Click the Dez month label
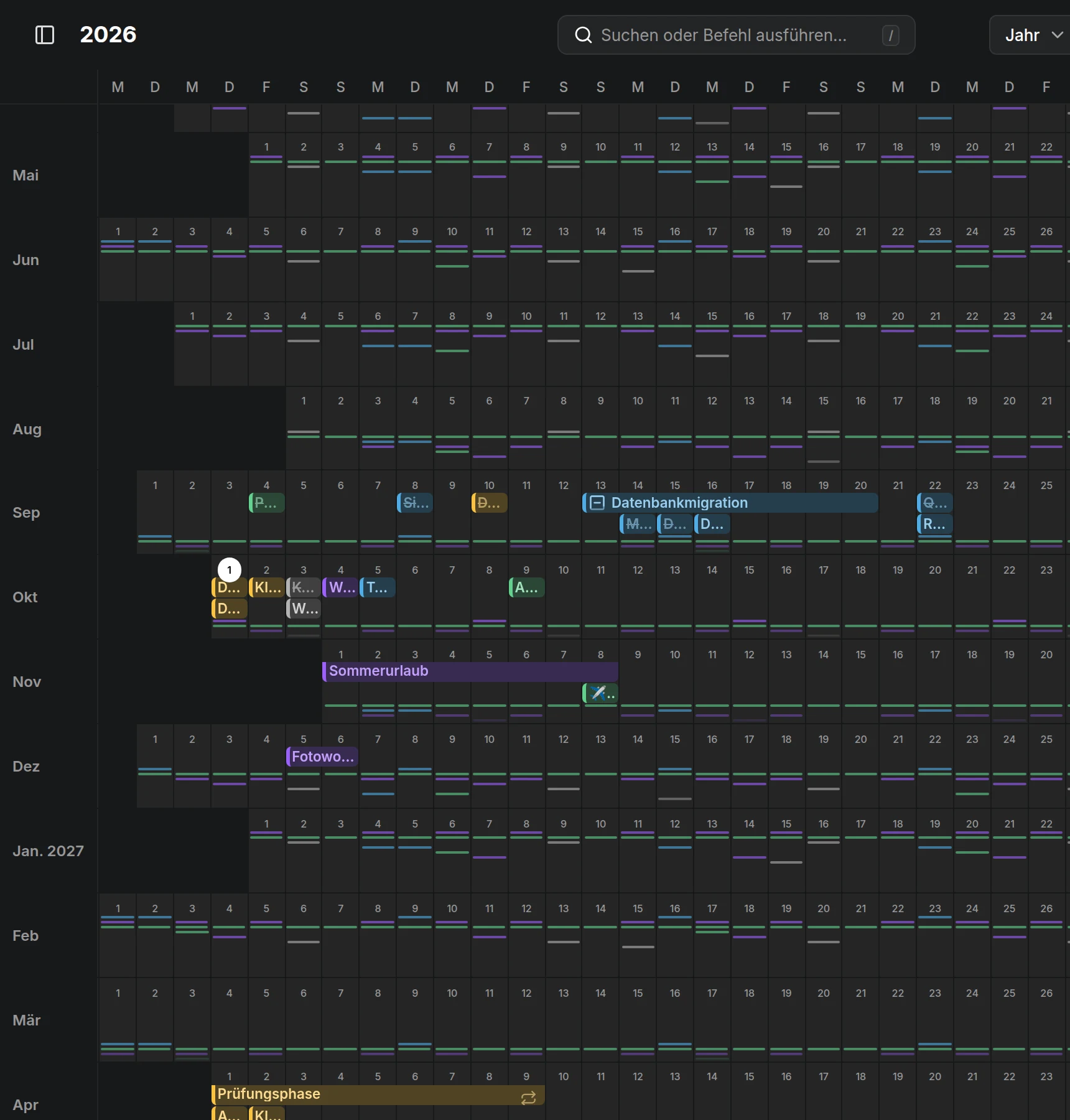 (26, 767)
